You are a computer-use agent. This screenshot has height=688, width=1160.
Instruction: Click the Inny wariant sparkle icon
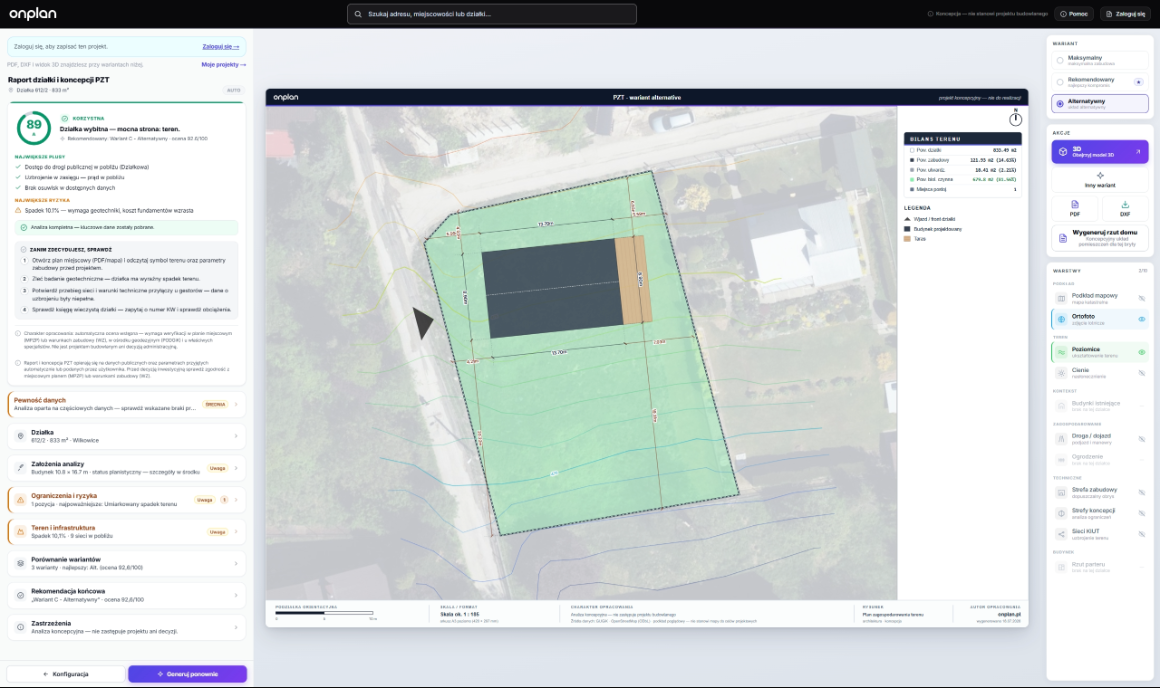point(1100,175)
